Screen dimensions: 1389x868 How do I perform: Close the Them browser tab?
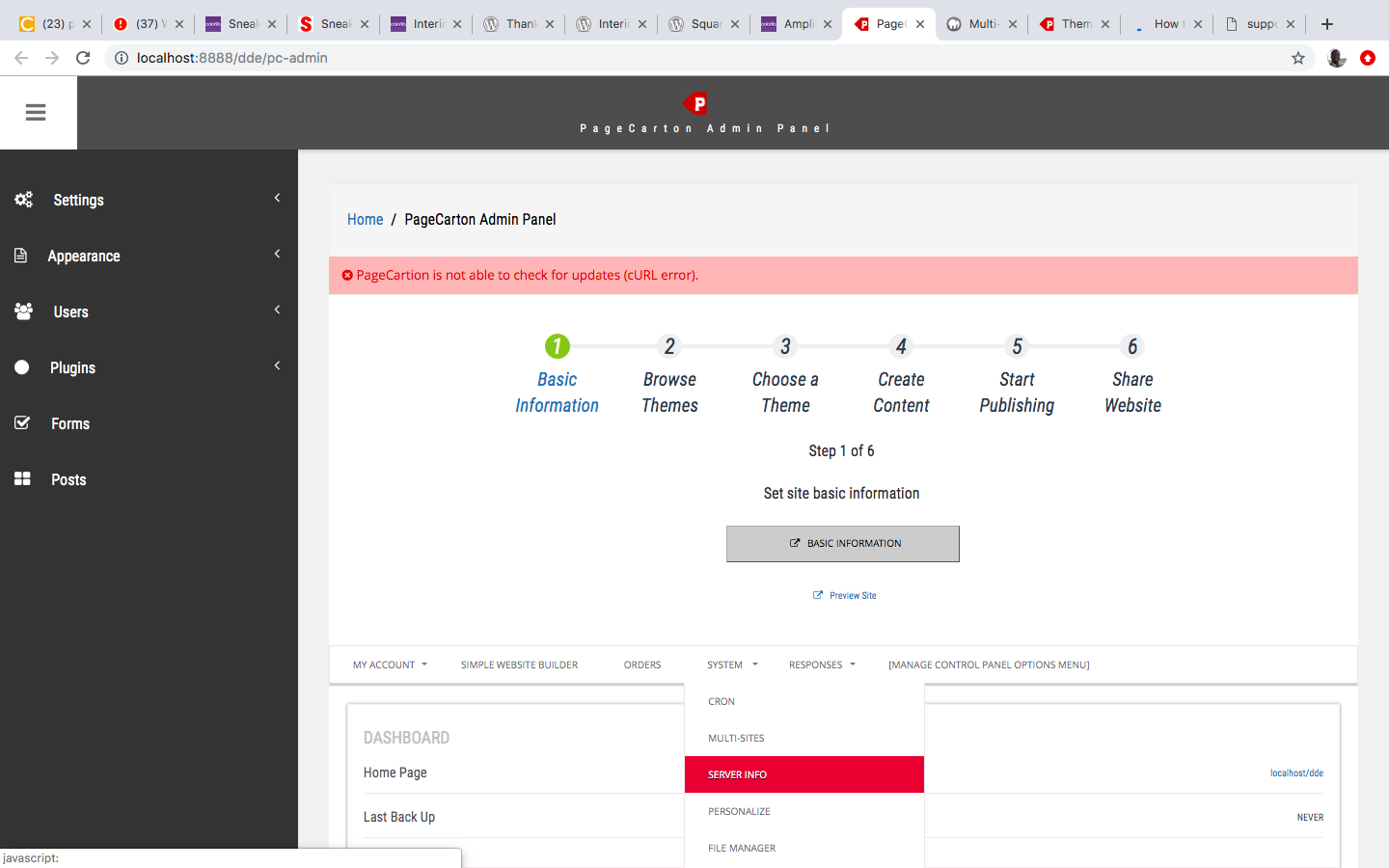tap(1105, 24)
